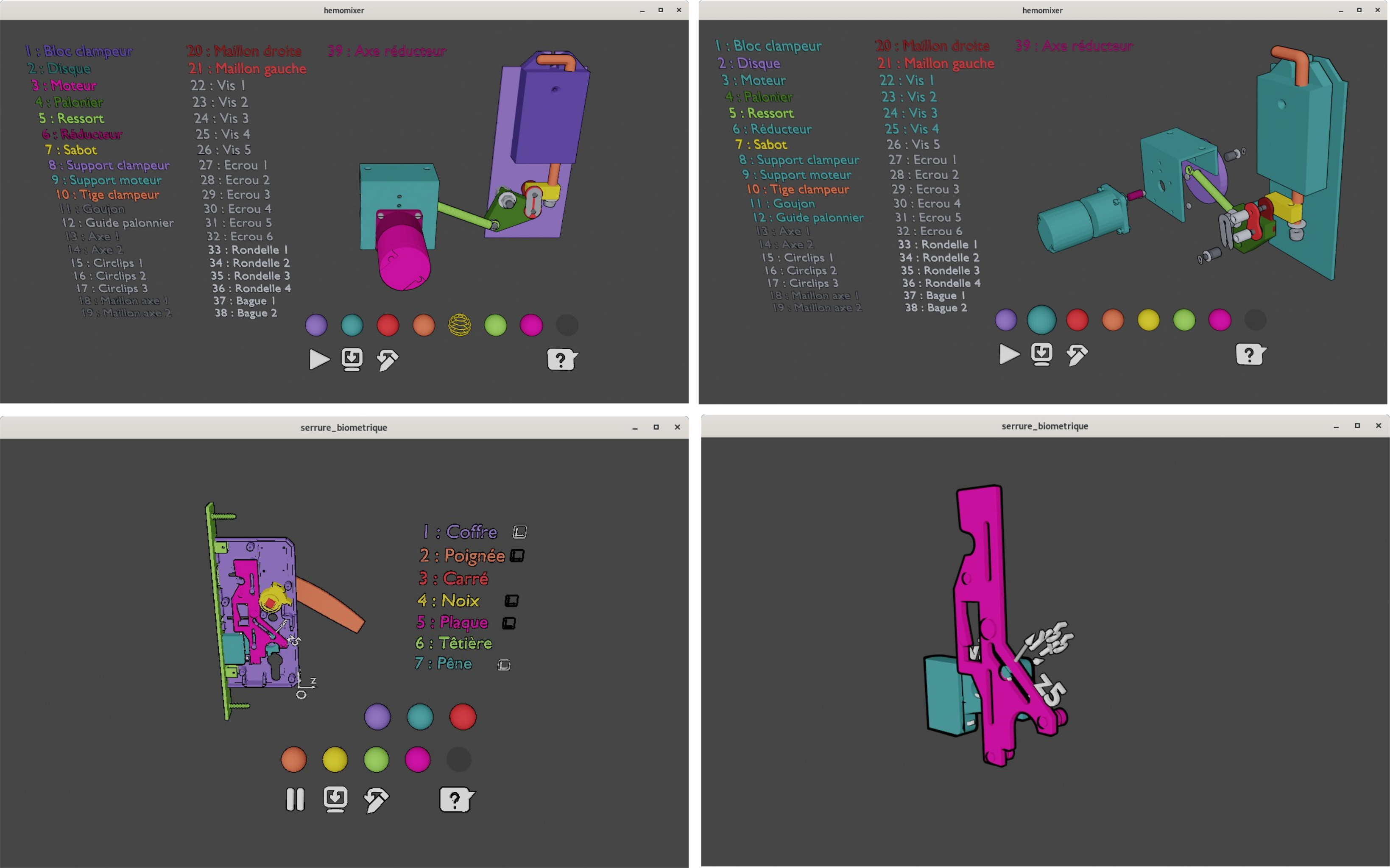Click the hammer reset icon in right hemomixer window
Image resolution: width=1390 pixels, height=868 pixels.
coord(1077,355)
